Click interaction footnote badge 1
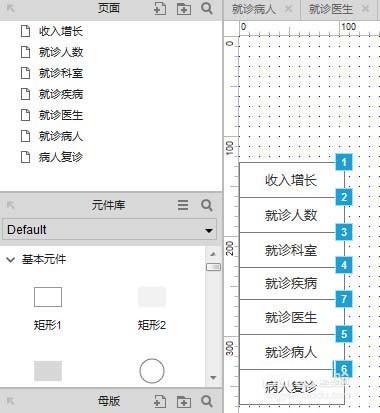This screenshot has height=413, width=380. coord(344,163)
